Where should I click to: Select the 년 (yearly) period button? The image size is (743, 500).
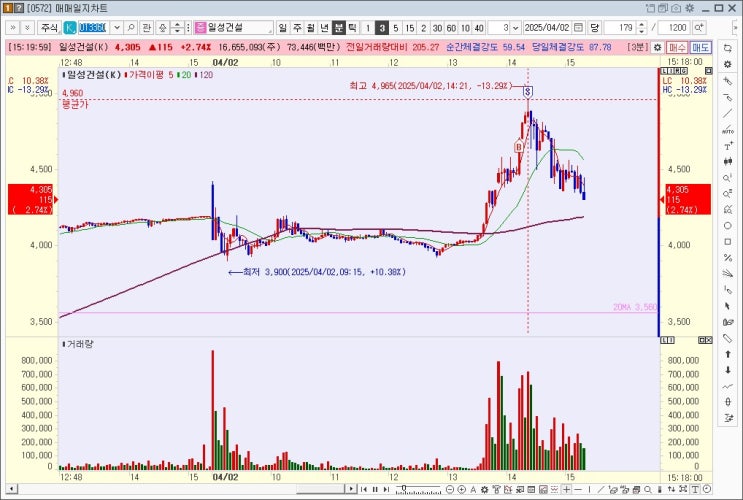pos(325,28)
